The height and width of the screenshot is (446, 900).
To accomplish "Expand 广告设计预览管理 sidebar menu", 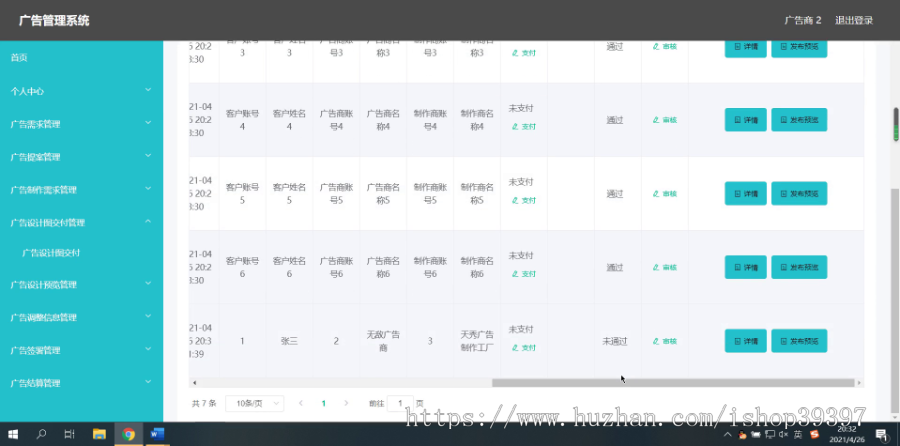I will 82,284.
